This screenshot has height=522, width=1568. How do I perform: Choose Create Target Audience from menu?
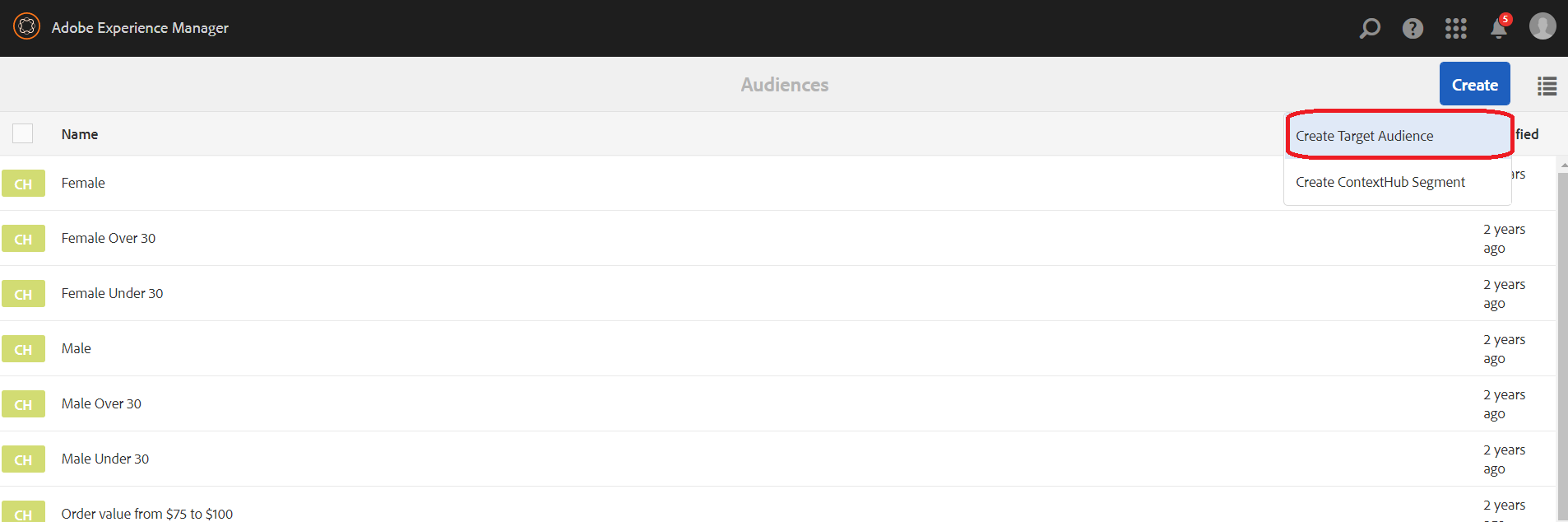tap(1364, 136)
